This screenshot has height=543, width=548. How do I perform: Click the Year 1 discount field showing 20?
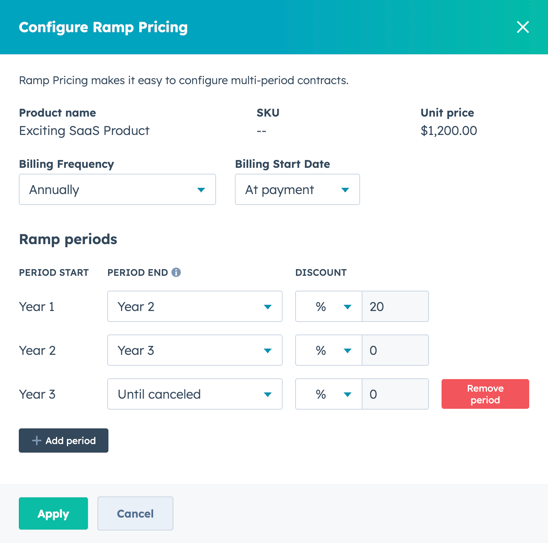(x=395, y=306)
